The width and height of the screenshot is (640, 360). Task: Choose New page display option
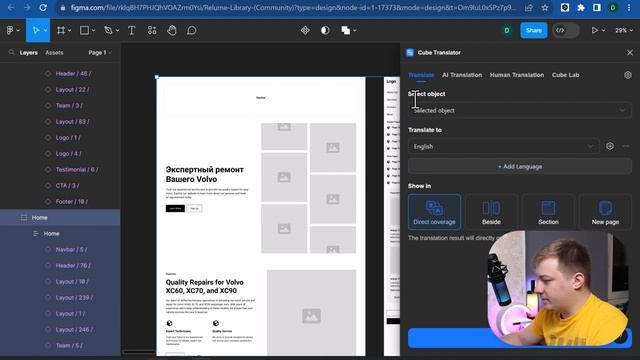tap(605, 212)
